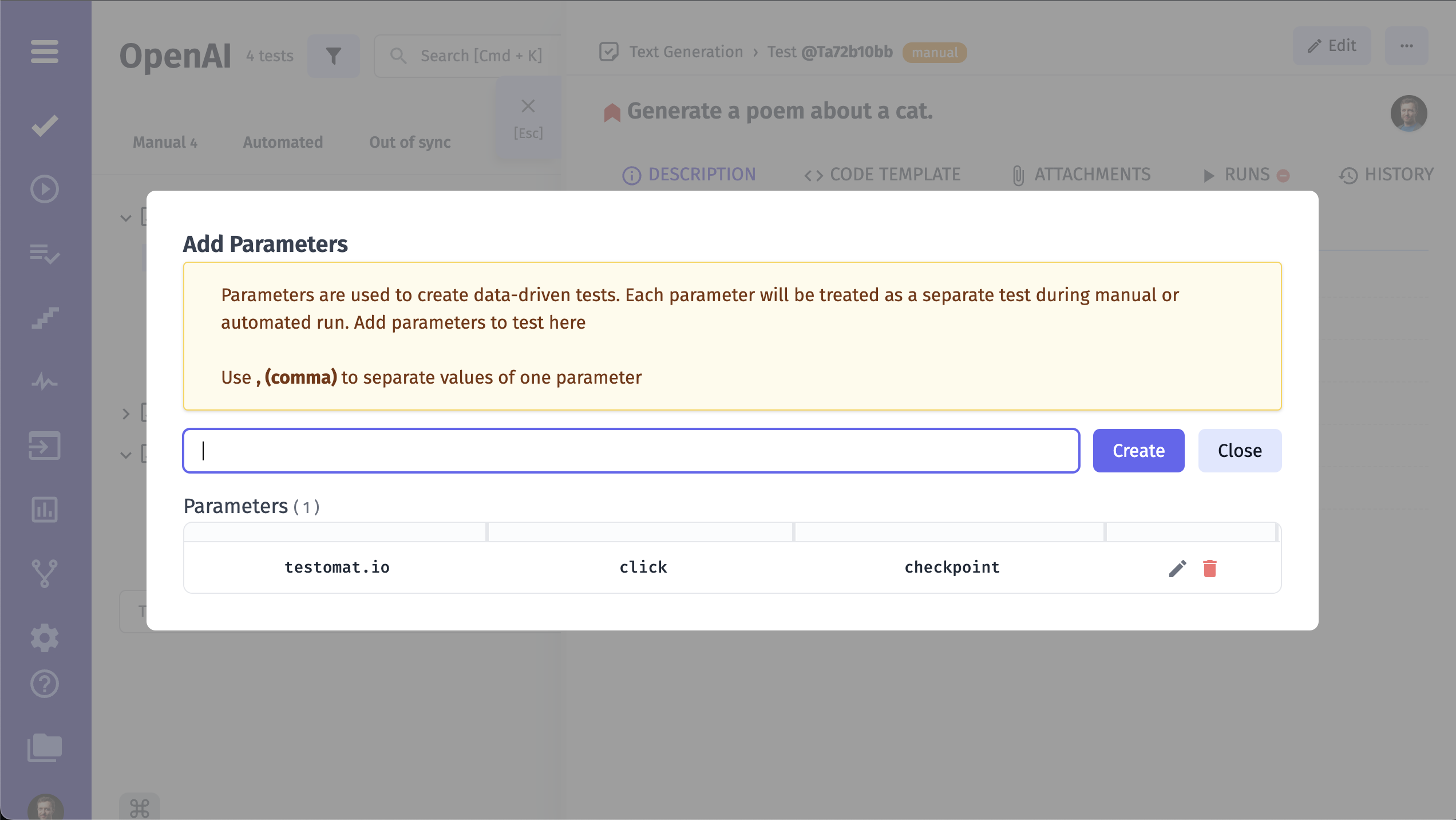The height and width of the screenshot is (820, 1456).
Task: Click the parameter name input field
Action: click(630, 450)
